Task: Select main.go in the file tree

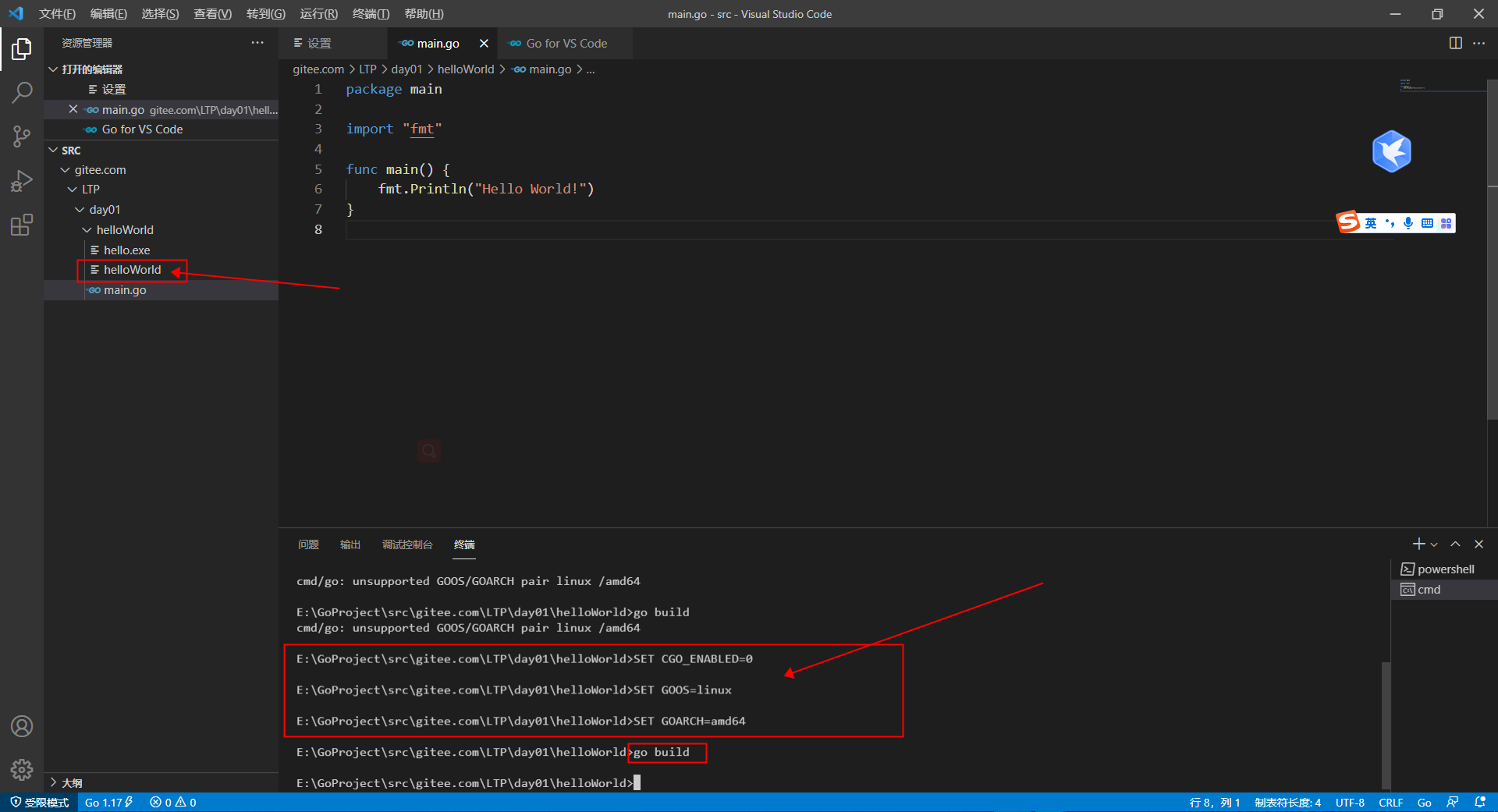Action: click(162, 290)
